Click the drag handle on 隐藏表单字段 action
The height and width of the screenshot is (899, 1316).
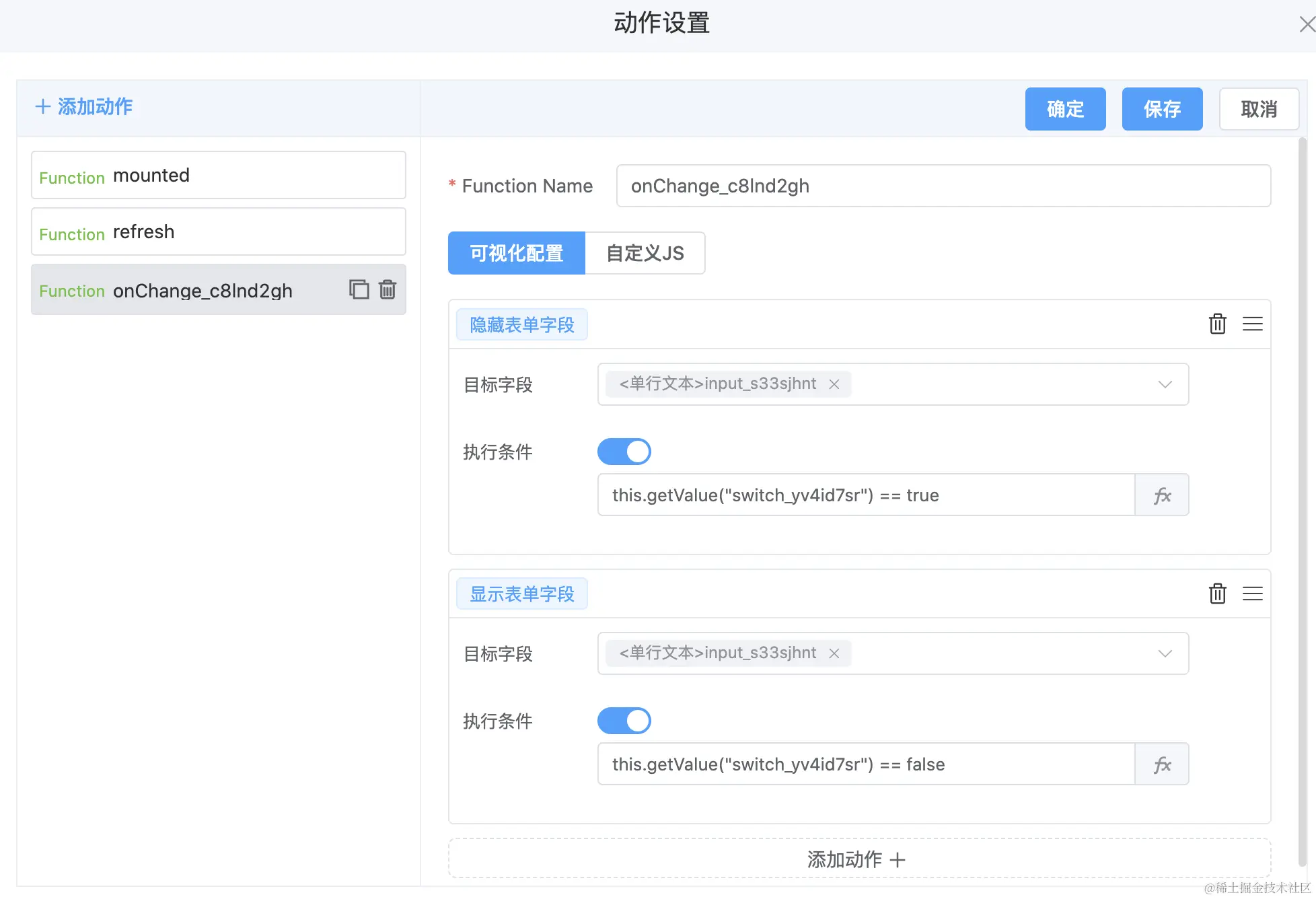click(1252, 324)
